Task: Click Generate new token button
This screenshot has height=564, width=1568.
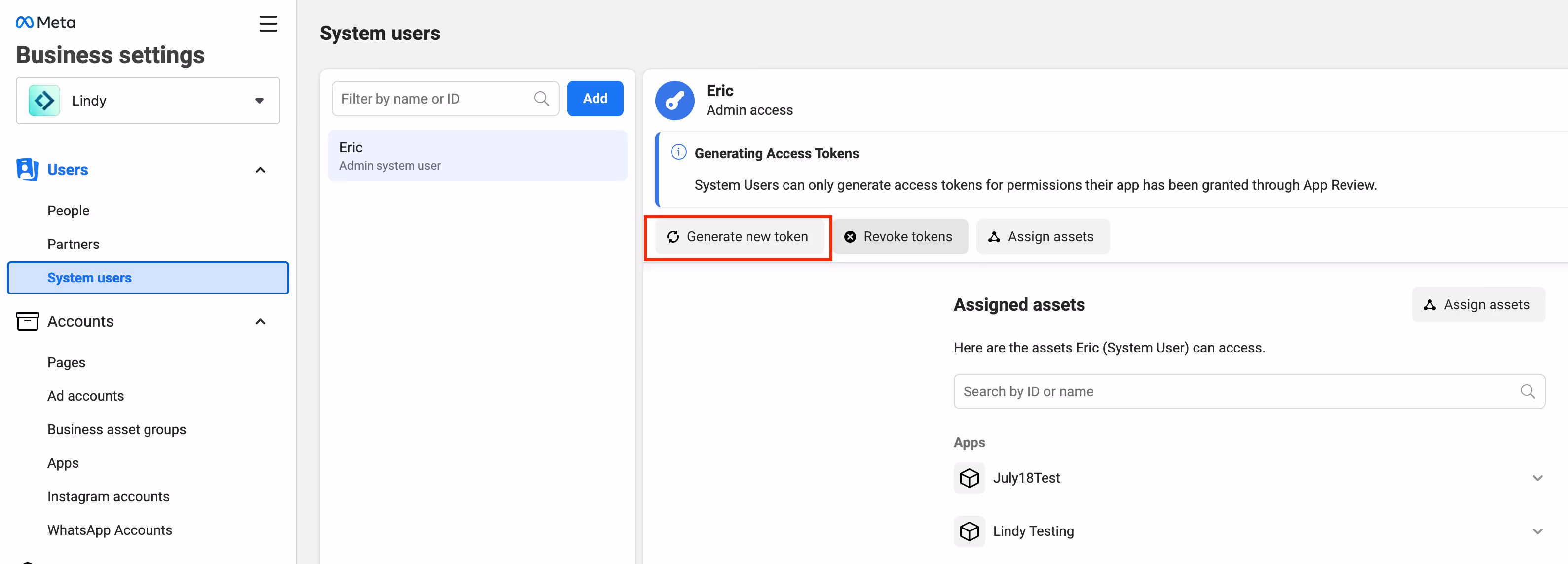Action: pos(738,237)
